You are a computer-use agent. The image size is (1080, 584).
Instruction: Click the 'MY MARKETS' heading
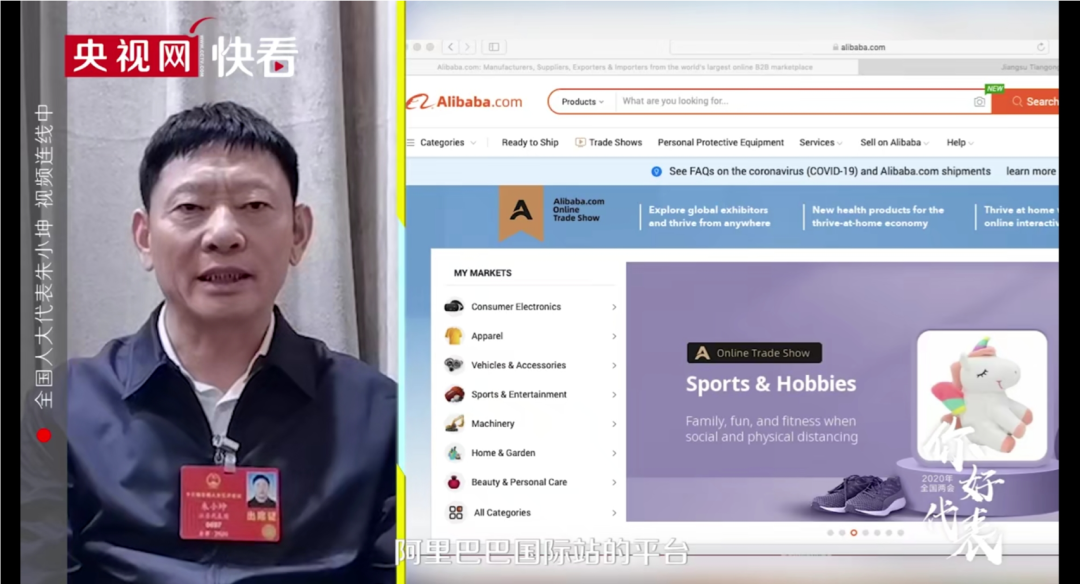coord(483,273)
